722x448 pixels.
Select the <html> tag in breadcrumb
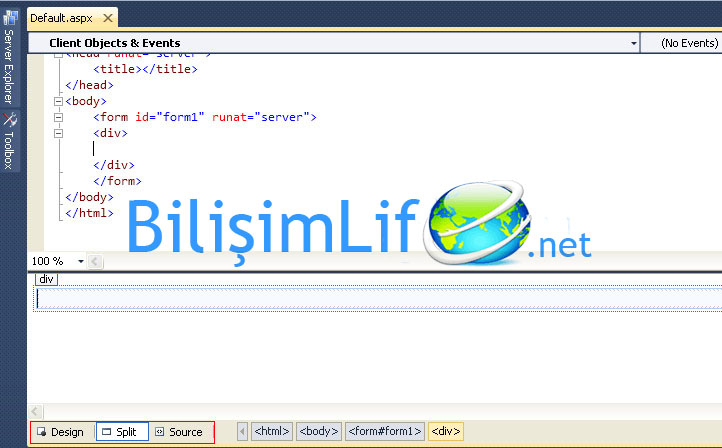272,432
